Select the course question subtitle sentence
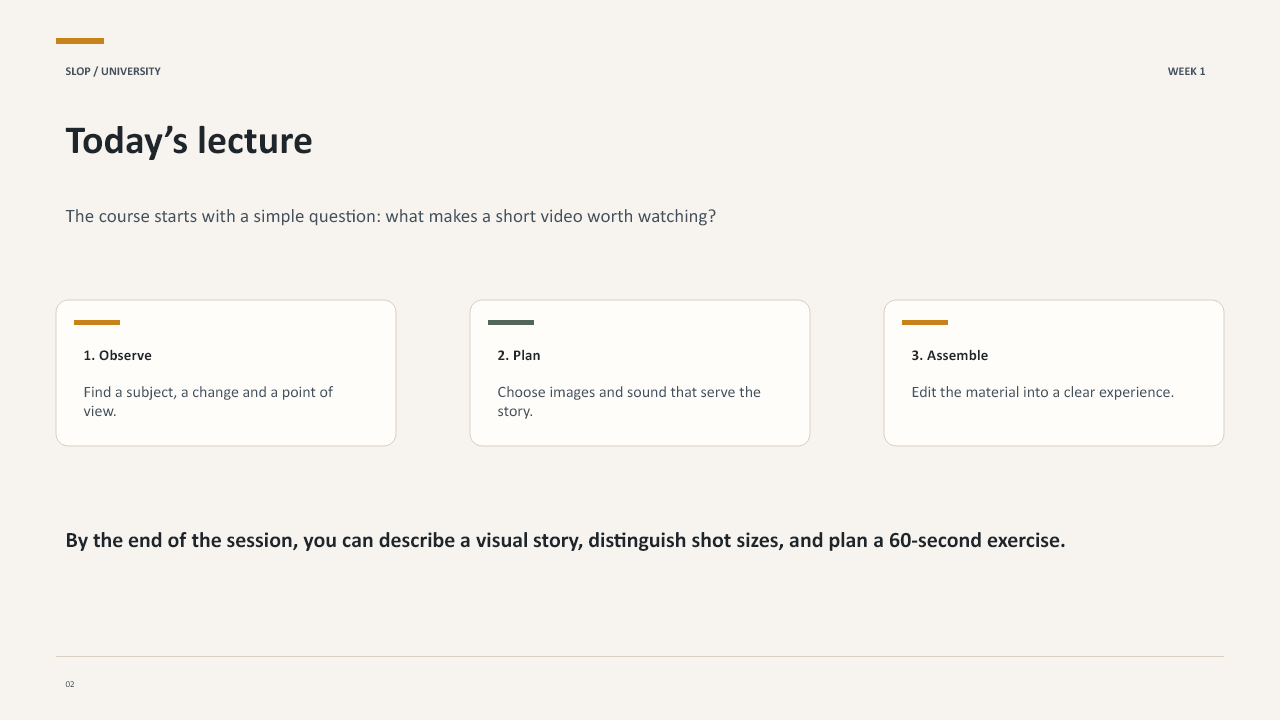 coord(391,216)
